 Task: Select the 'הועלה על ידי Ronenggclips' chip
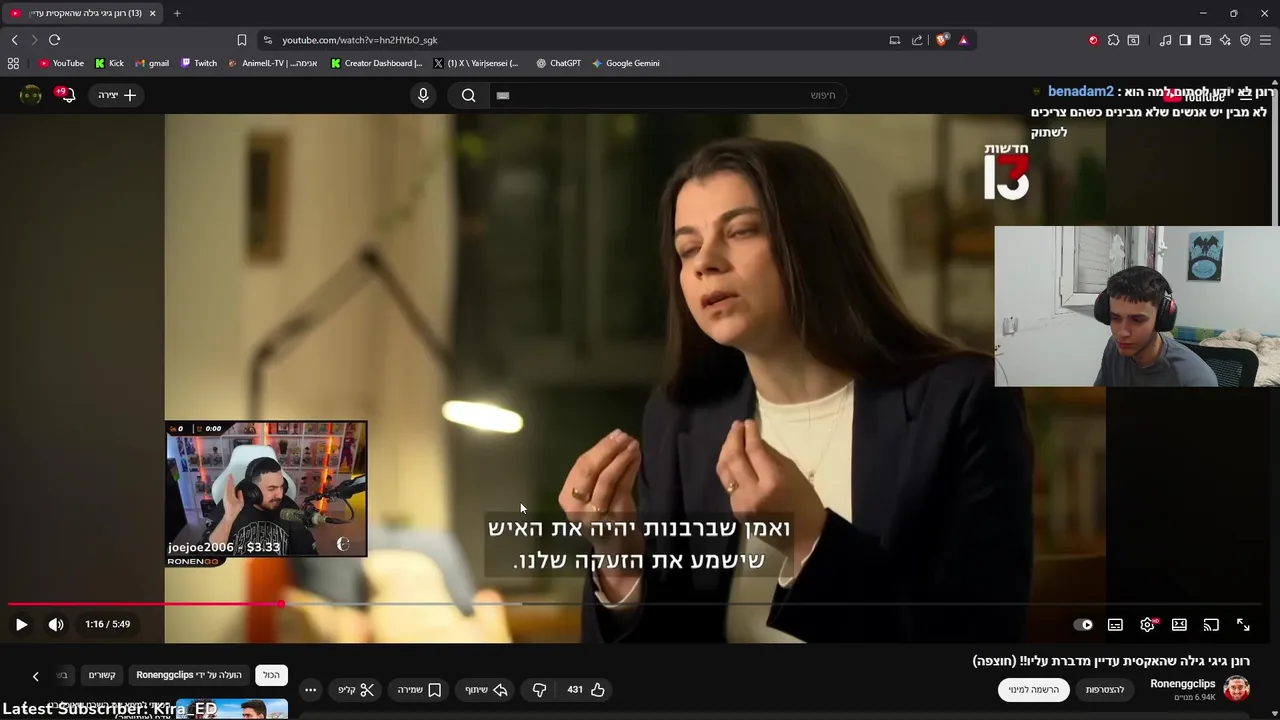(x=189, y=675)
